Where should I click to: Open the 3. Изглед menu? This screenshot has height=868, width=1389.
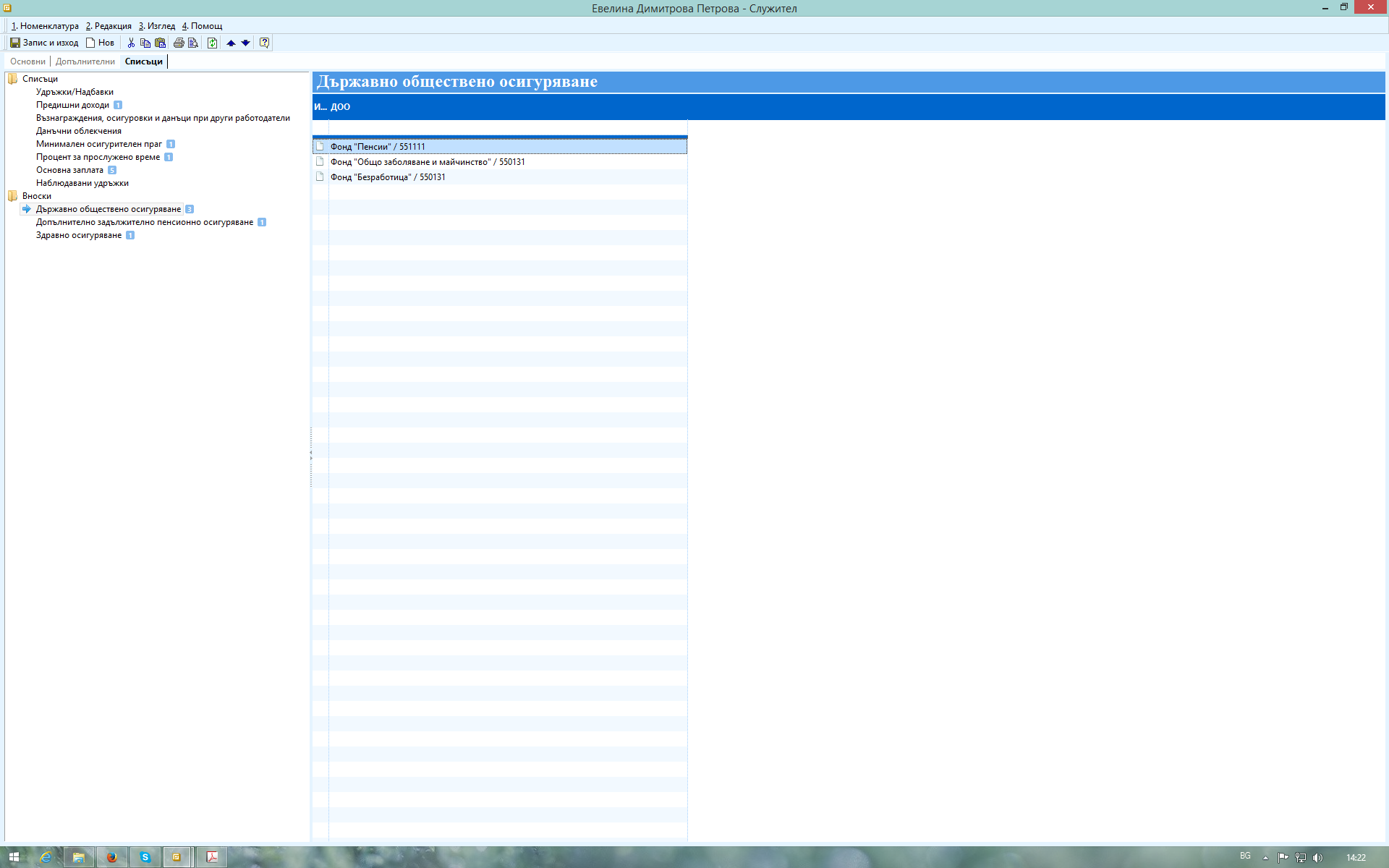pos(157,26)
